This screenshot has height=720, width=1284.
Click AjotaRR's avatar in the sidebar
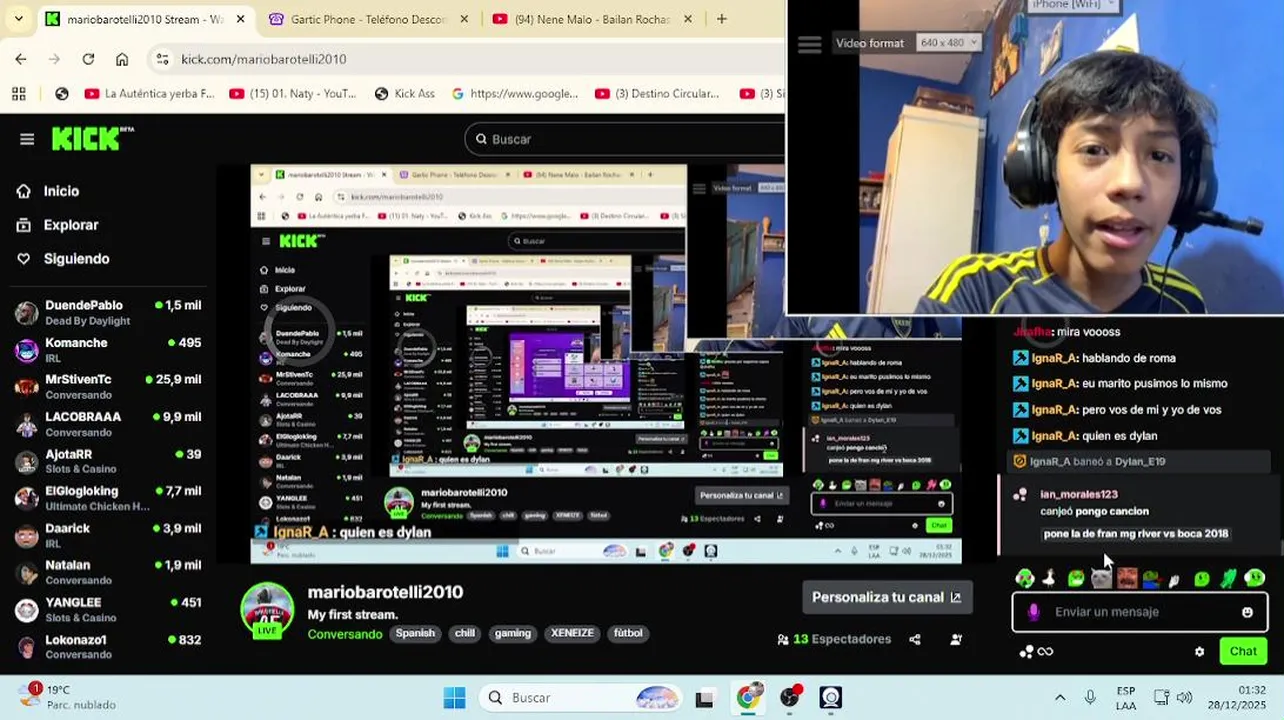pos(27,461)
